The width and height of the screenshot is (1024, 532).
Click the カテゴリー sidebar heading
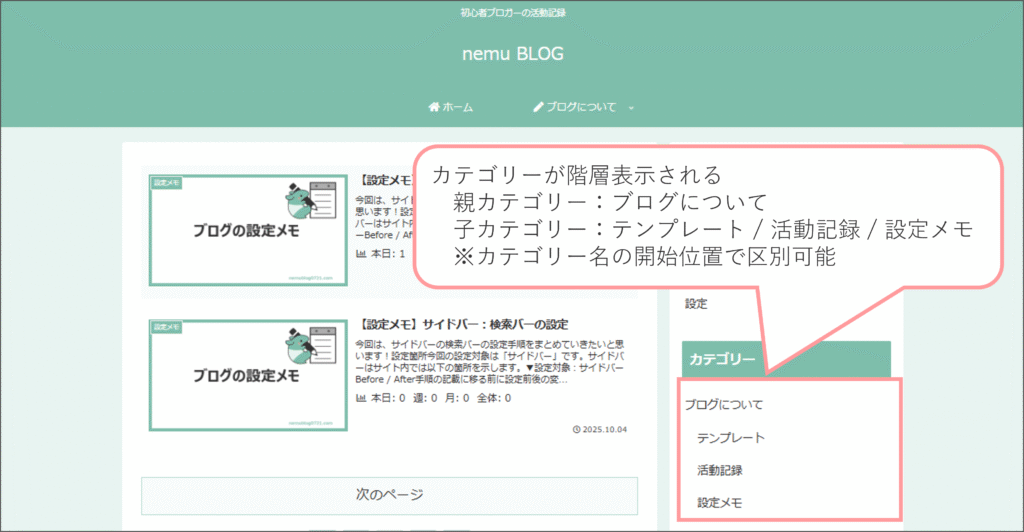click(722, 359)
